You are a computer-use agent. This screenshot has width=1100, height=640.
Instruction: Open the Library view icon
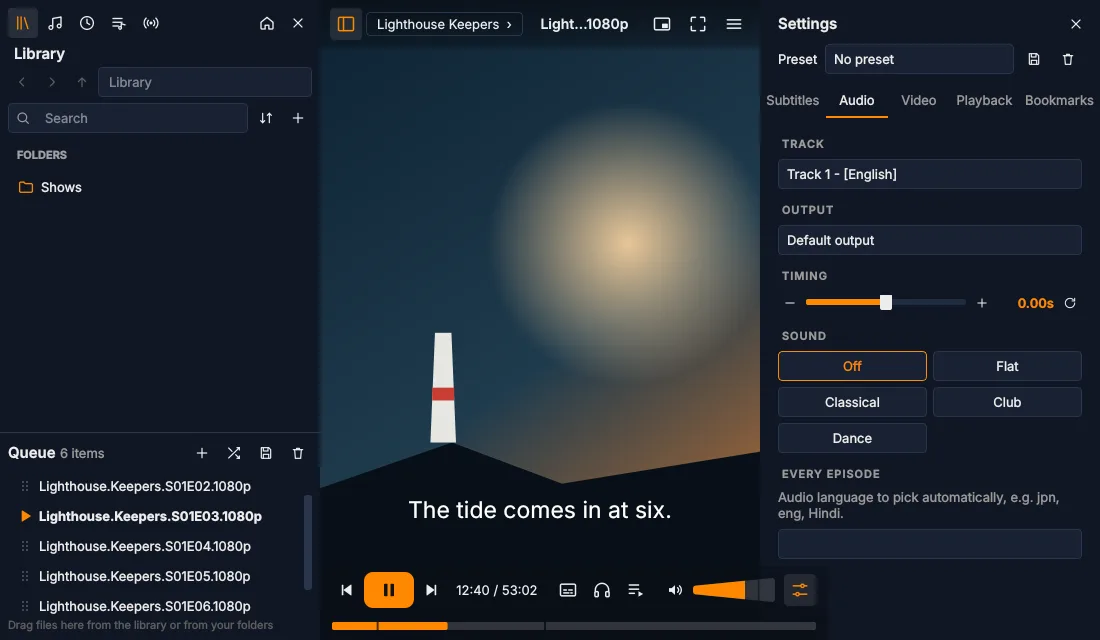(x=22, y=23)
